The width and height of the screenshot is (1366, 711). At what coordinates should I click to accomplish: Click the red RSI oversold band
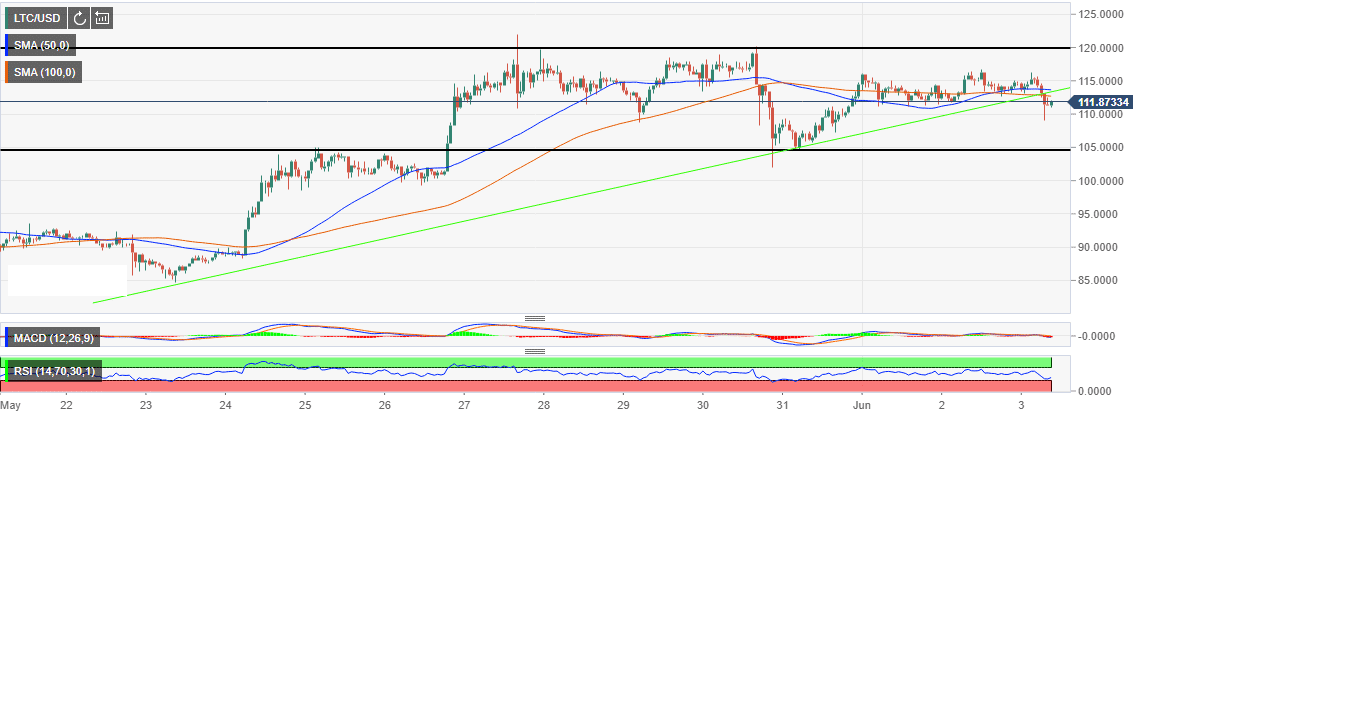(600, 386)
